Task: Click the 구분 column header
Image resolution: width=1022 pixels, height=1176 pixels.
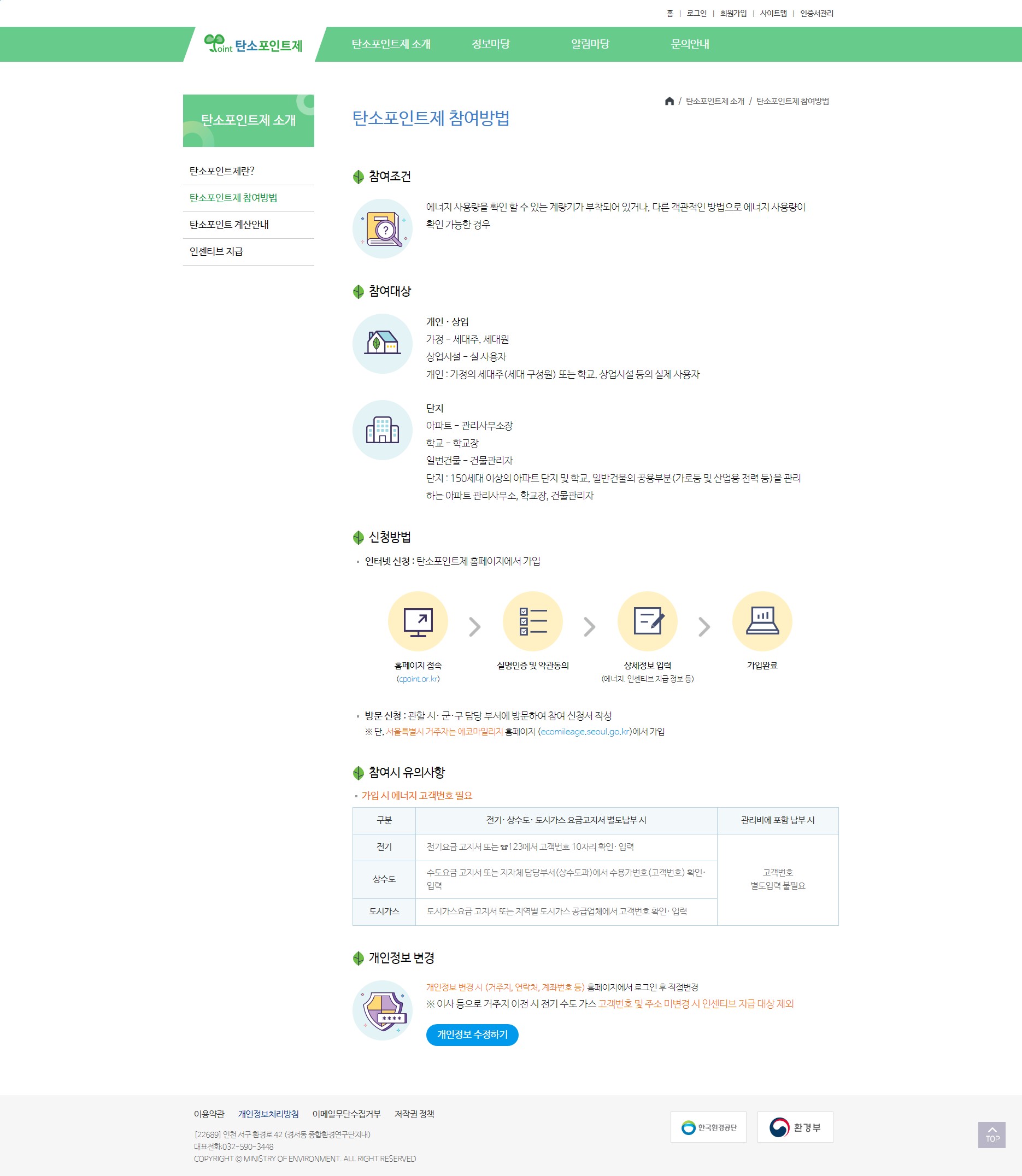Action: 384,820
